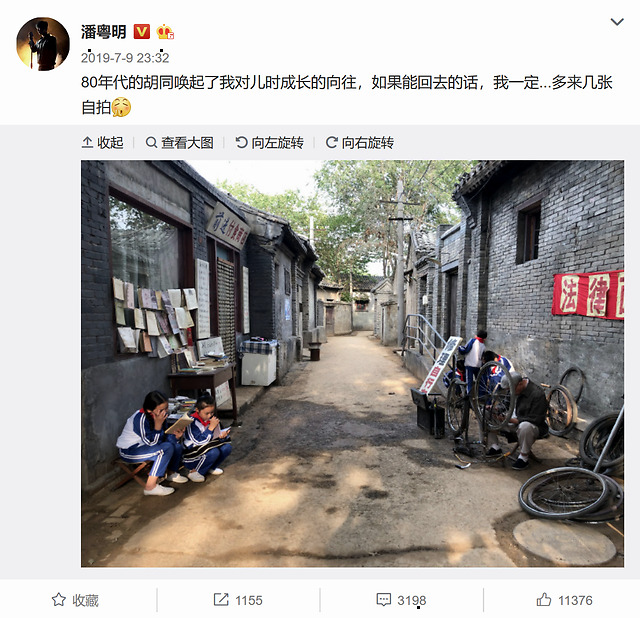Image resolution: width=640 pixels, height=618 pixels.
Task: Click the upward arrow collapse icon
Action: [87, 142]
